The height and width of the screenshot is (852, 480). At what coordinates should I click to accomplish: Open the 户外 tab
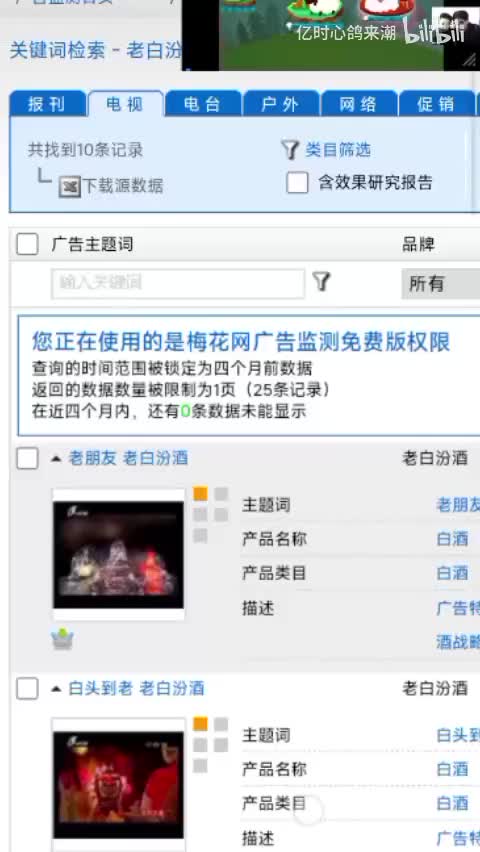280,104
